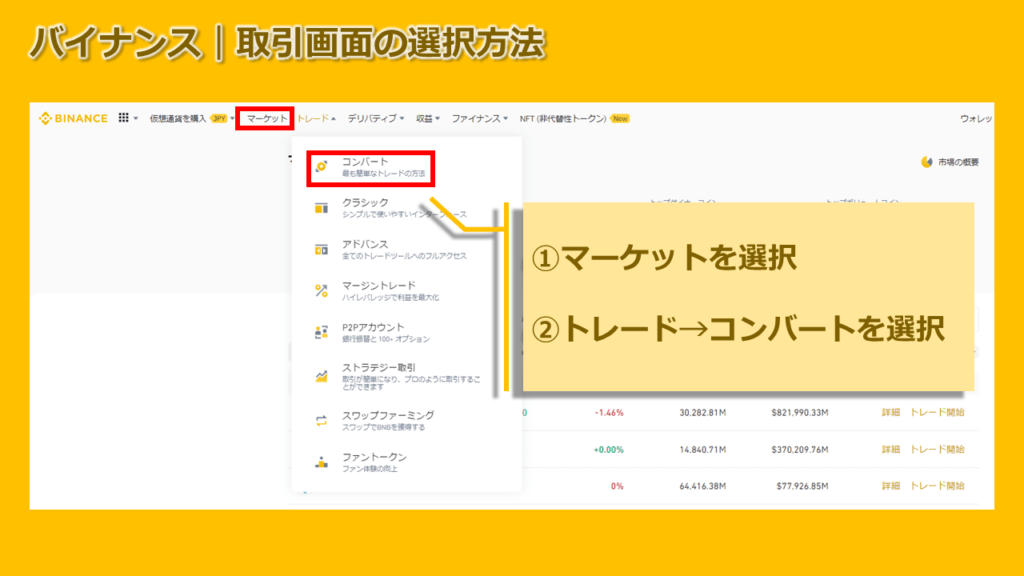Screen dimensions: 1024x576
Task: Click the 14,840.71M volume value
Action: click(x=703, y=449)
